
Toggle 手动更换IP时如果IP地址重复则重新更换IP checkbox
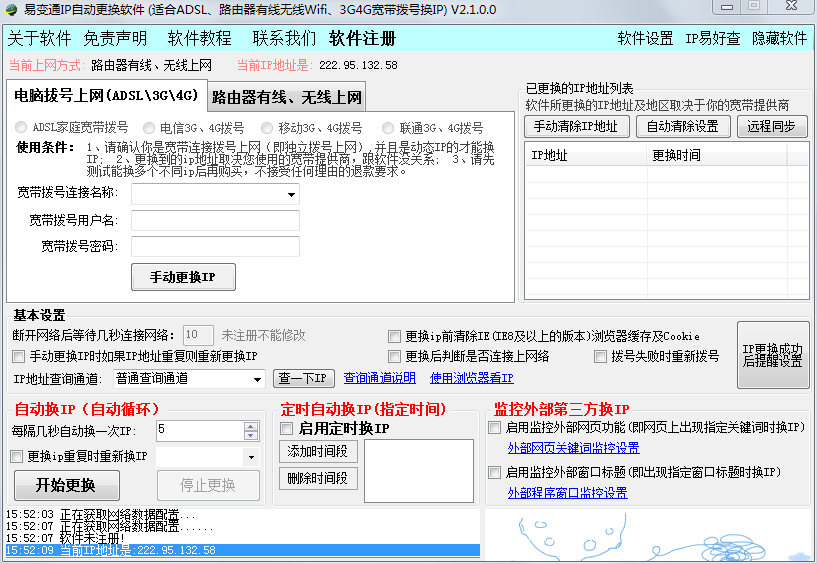point(18,357)
